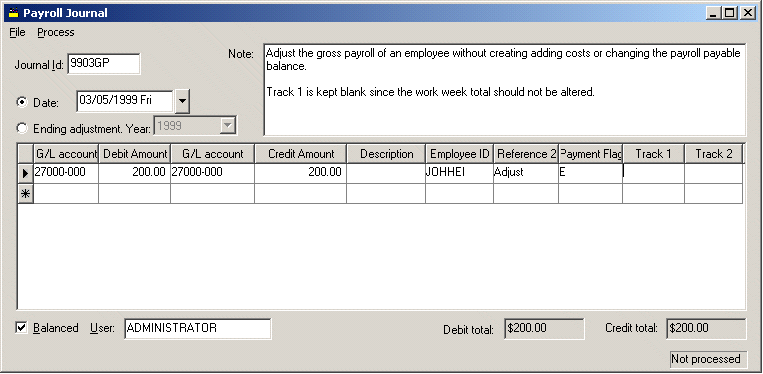This screenshot has width=763, height=374.
Task: Click the Description column header
Action: coord(386,154)
